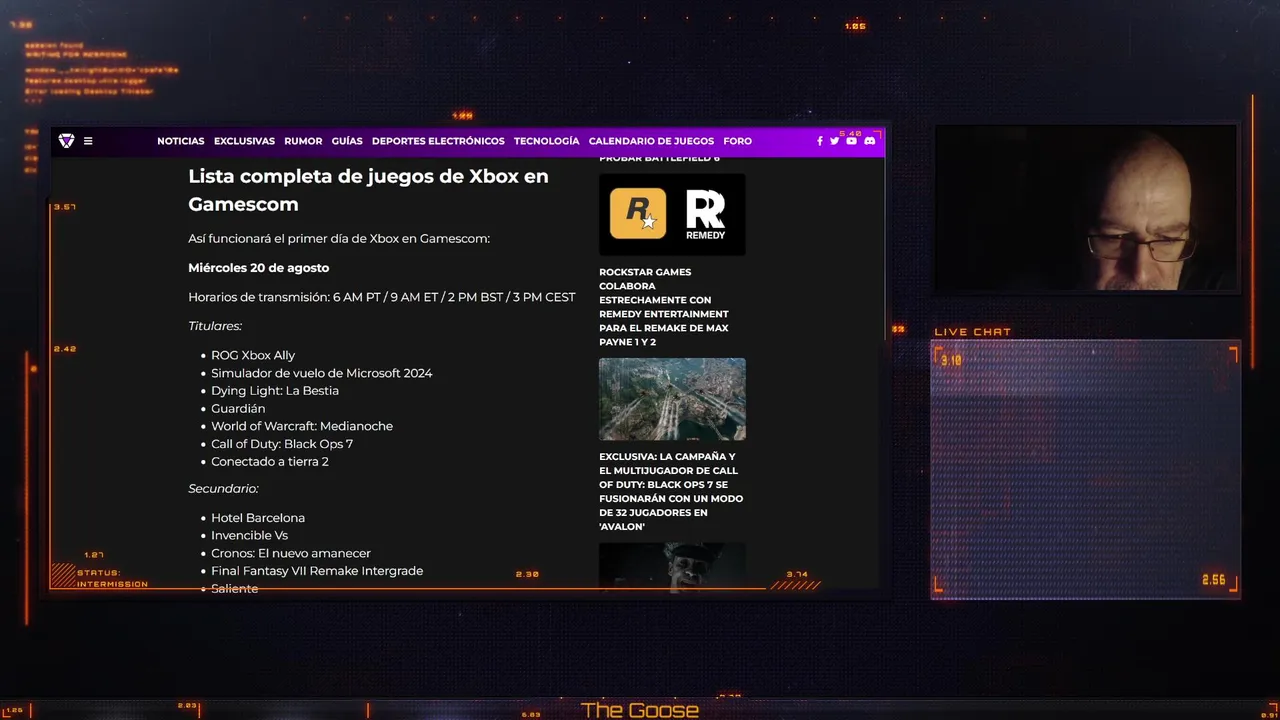Open the YouTube social icon
The width and height of the screenshot is (1280, 720).
[852, 141]
